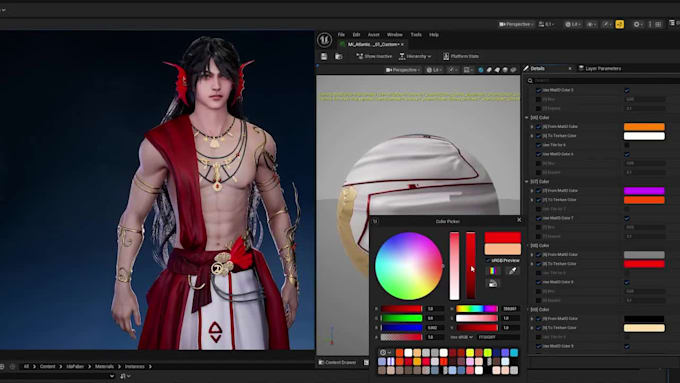Toggle checkbox beside white swatch row in [06]
This screenshot has height=383, width=680.
tap(538, 136)
